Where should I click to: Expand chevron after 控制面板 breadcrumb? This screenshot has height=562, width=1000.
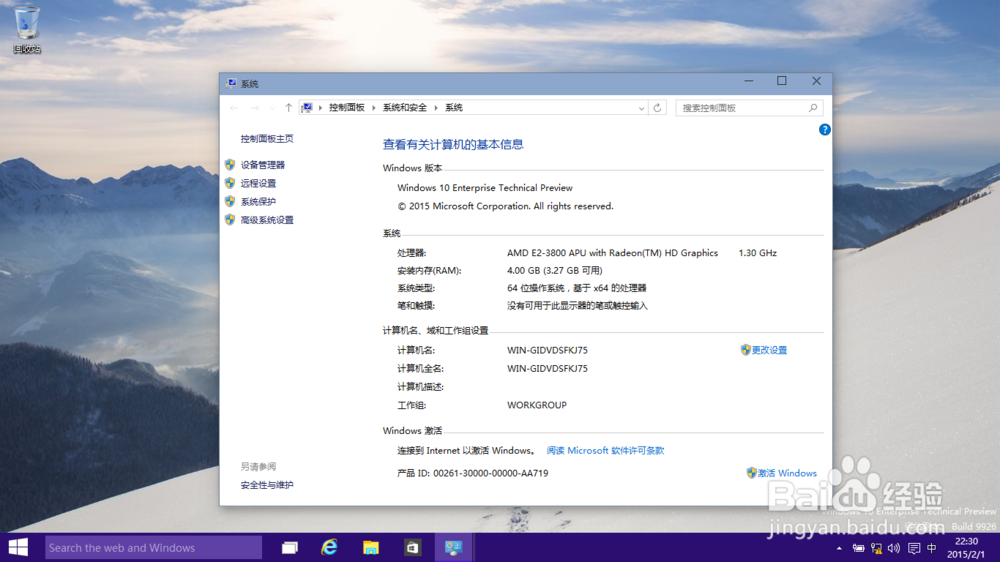click(374, 108)
